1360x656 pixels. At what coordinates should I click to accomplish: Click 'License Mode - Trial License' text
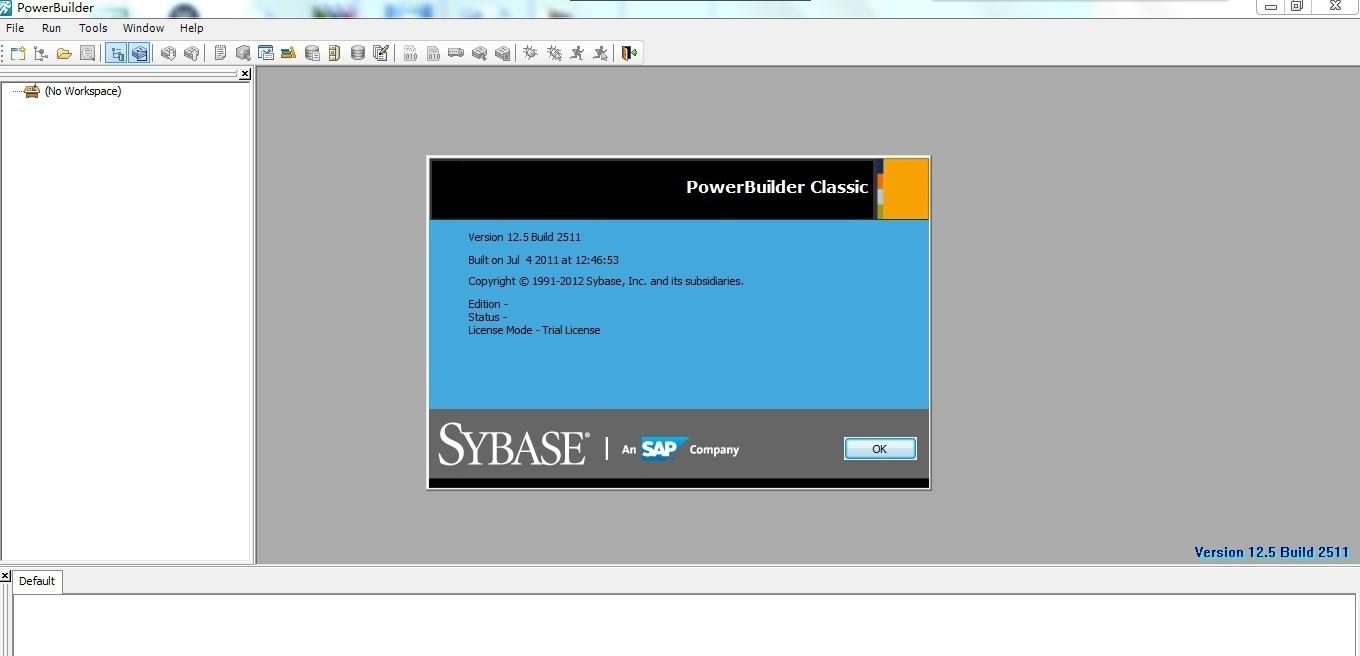tap(534, 330)
